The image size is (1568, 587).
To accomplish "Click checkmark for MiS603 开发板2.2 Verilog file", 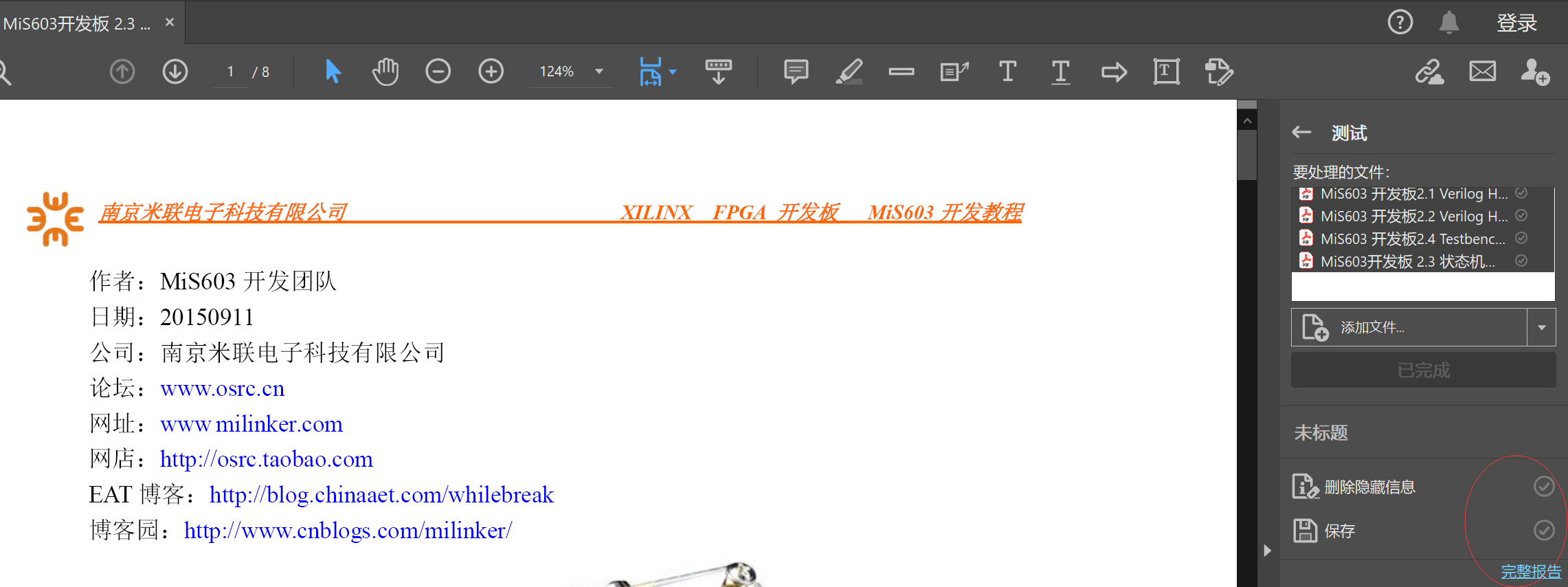I will point(1521,216).
